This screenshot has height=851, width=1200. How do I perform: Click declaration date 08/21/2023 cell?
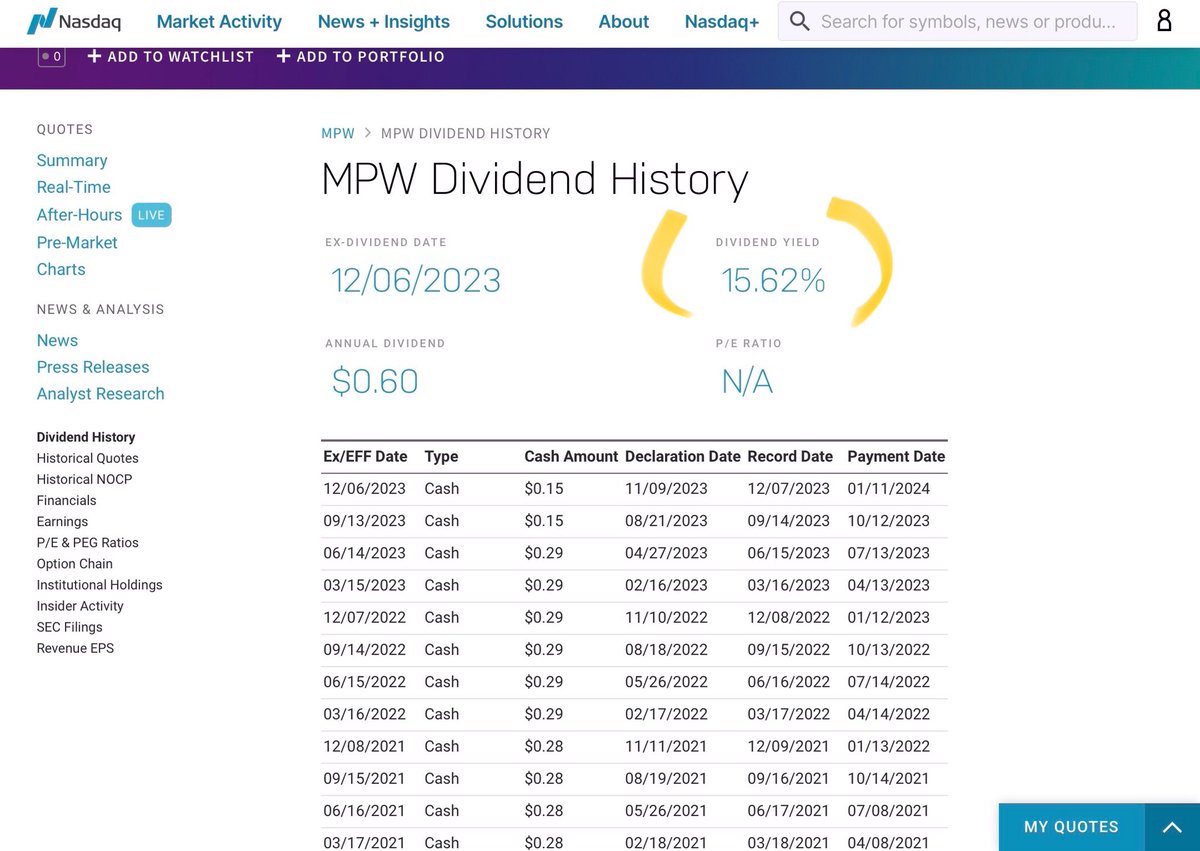tap(666, 521)
